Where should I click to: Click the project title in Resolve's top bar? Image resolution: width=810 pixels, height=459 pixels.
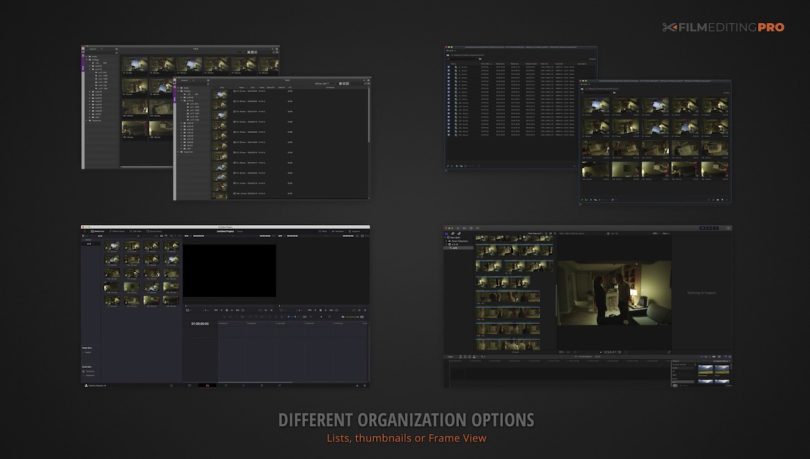pyautogui.click(x=226, y=231)
